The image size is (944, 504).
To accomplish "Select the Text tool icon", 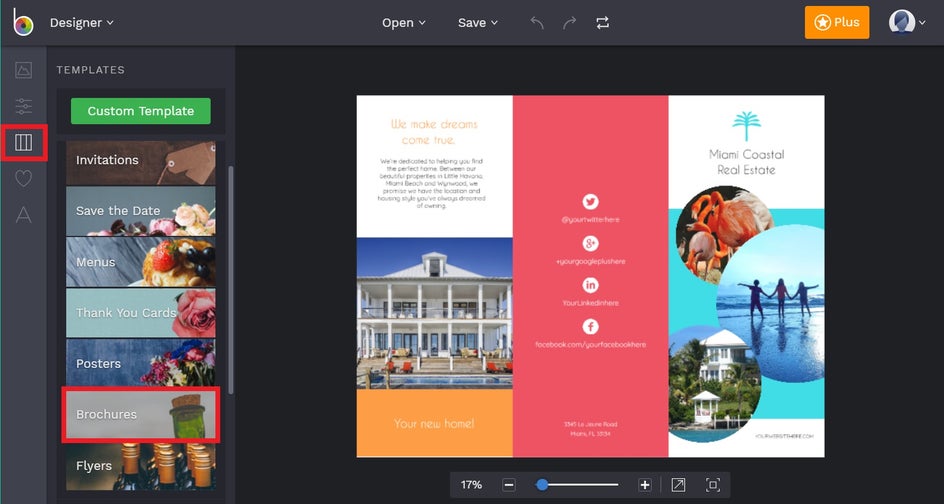I will pos(23,215).
